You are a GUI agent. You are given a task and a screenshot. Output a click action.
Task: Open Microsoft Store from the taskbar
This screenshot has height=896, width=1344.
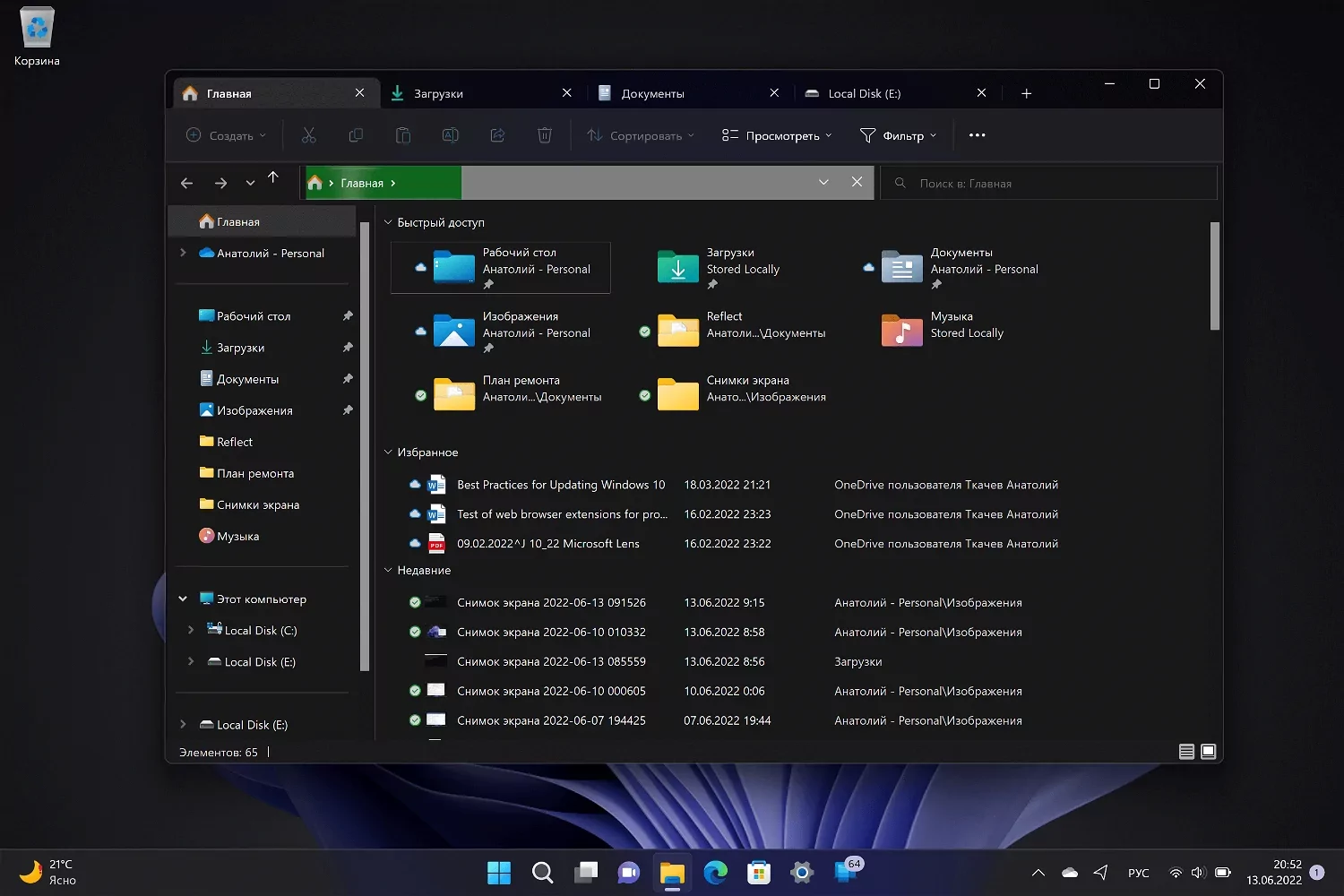[759, 872]
